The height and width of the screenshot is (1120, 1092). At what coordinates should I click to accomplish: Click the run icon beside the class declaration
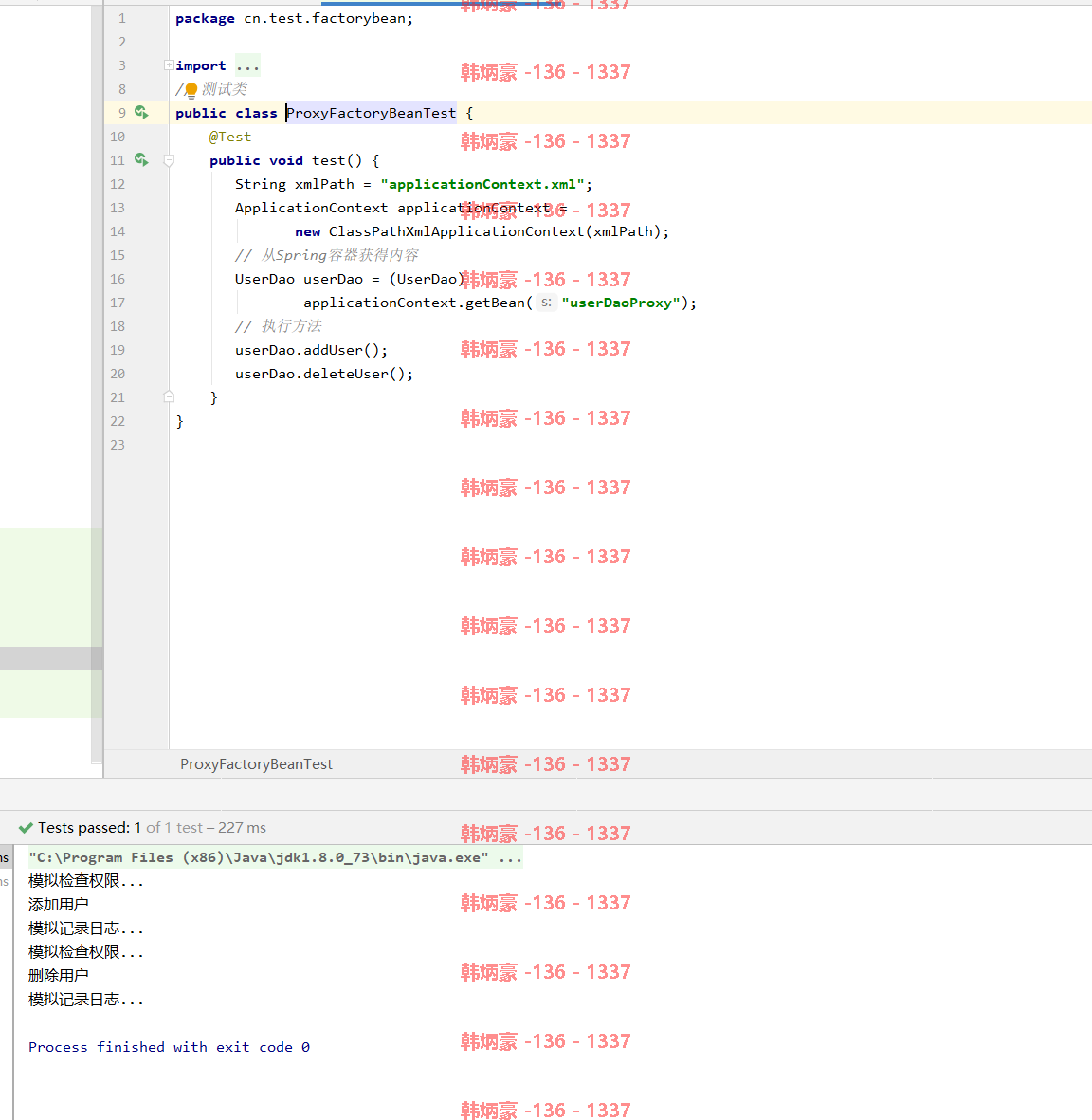[x=141, y=112]
